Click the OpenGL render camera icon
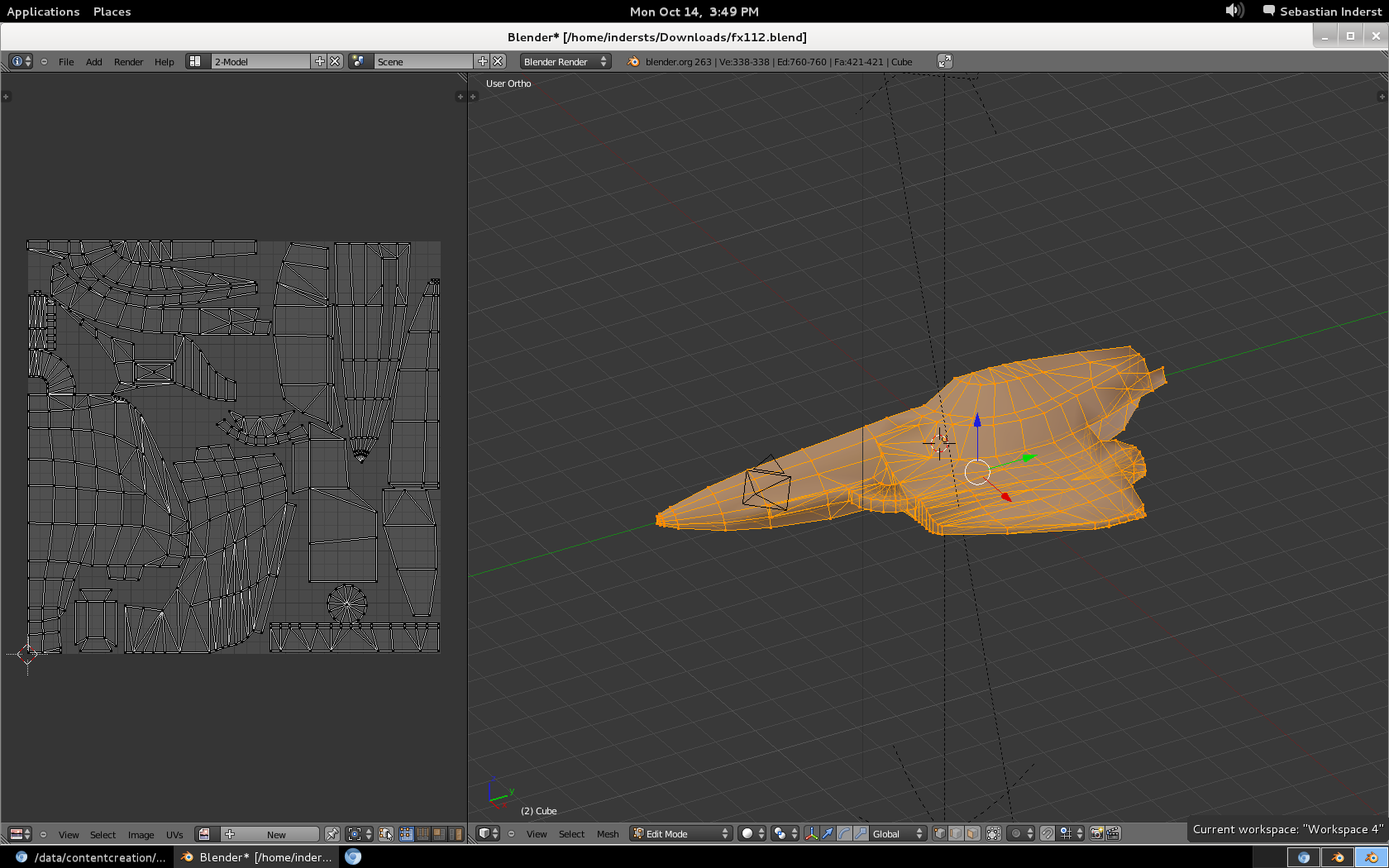The width and height of the screenshot is (1389, 868). coord(1096,833)
